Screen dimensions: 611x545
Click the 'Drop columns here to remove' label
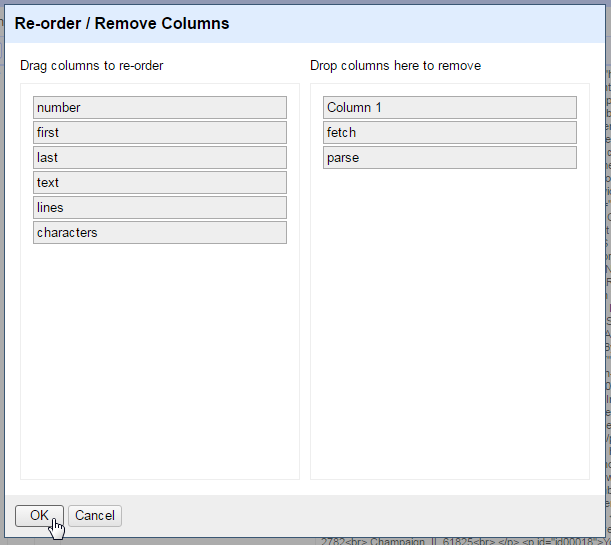[x=395, y=66]
